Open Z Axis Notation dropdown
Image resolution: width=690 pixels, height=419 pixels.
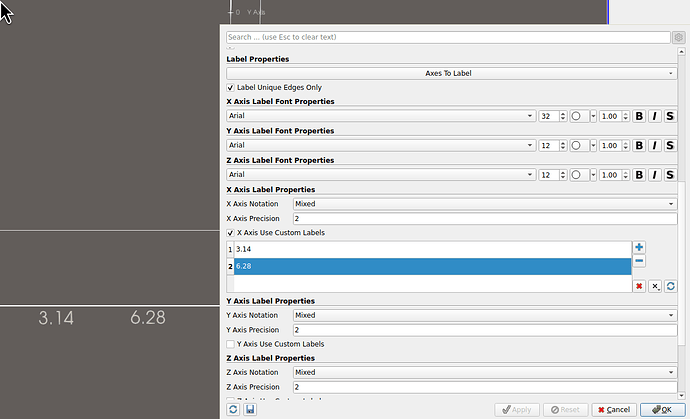(485, 372)
